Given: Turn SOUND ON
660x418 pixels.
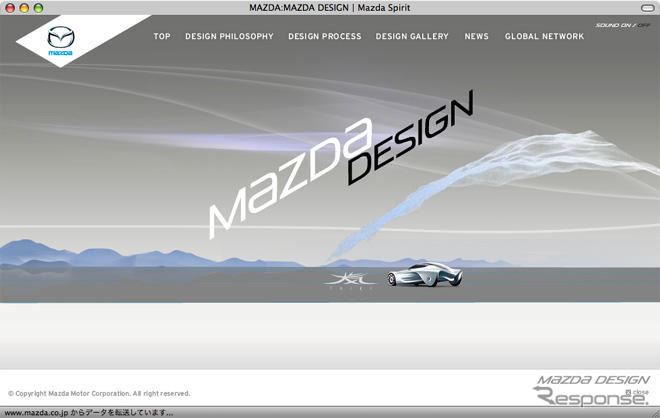Looking at the screenshot, I should click(615, 25).
